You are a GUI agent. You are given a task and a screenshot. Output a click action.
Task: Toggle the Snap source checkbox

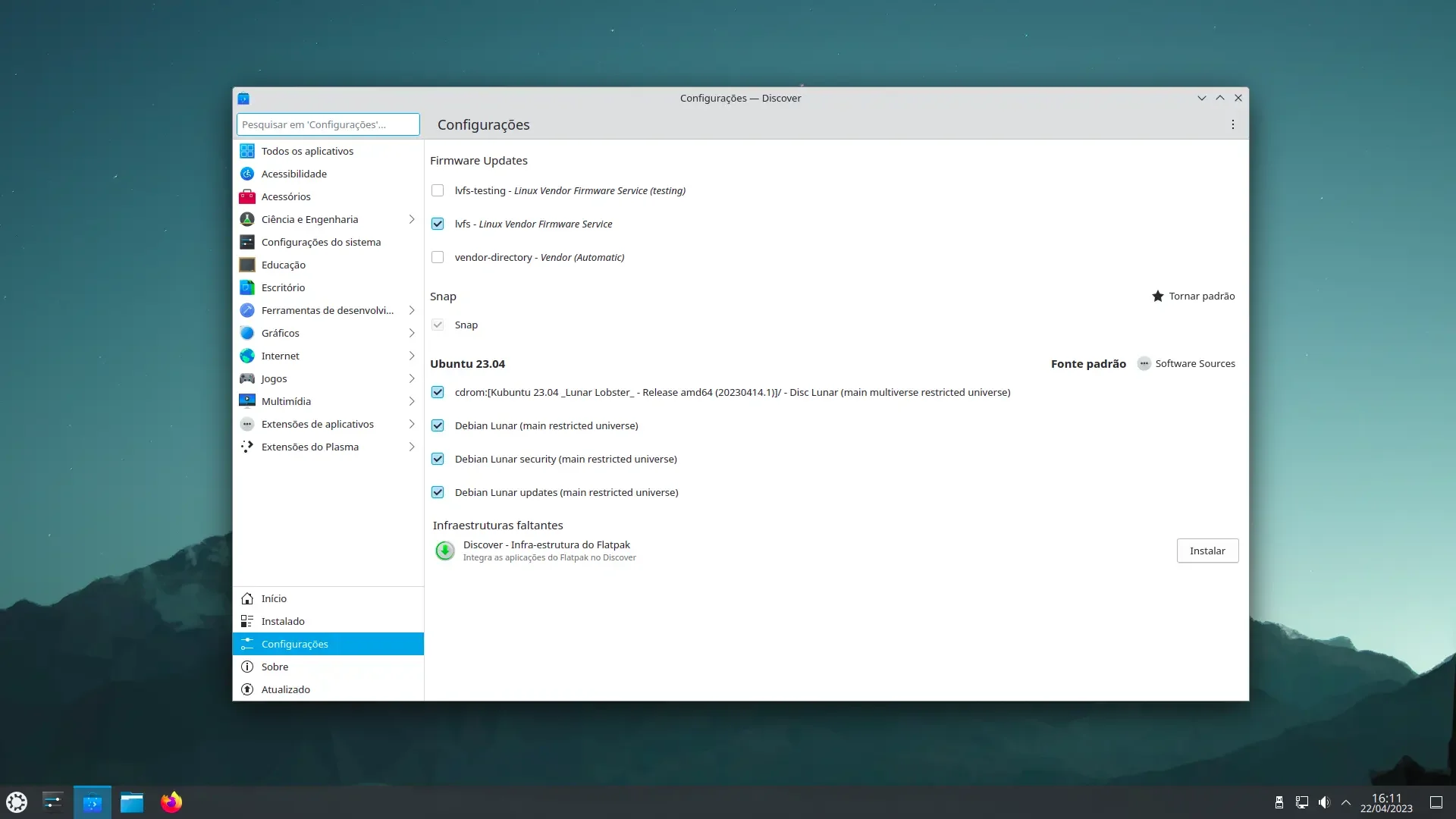pos(438,325)
